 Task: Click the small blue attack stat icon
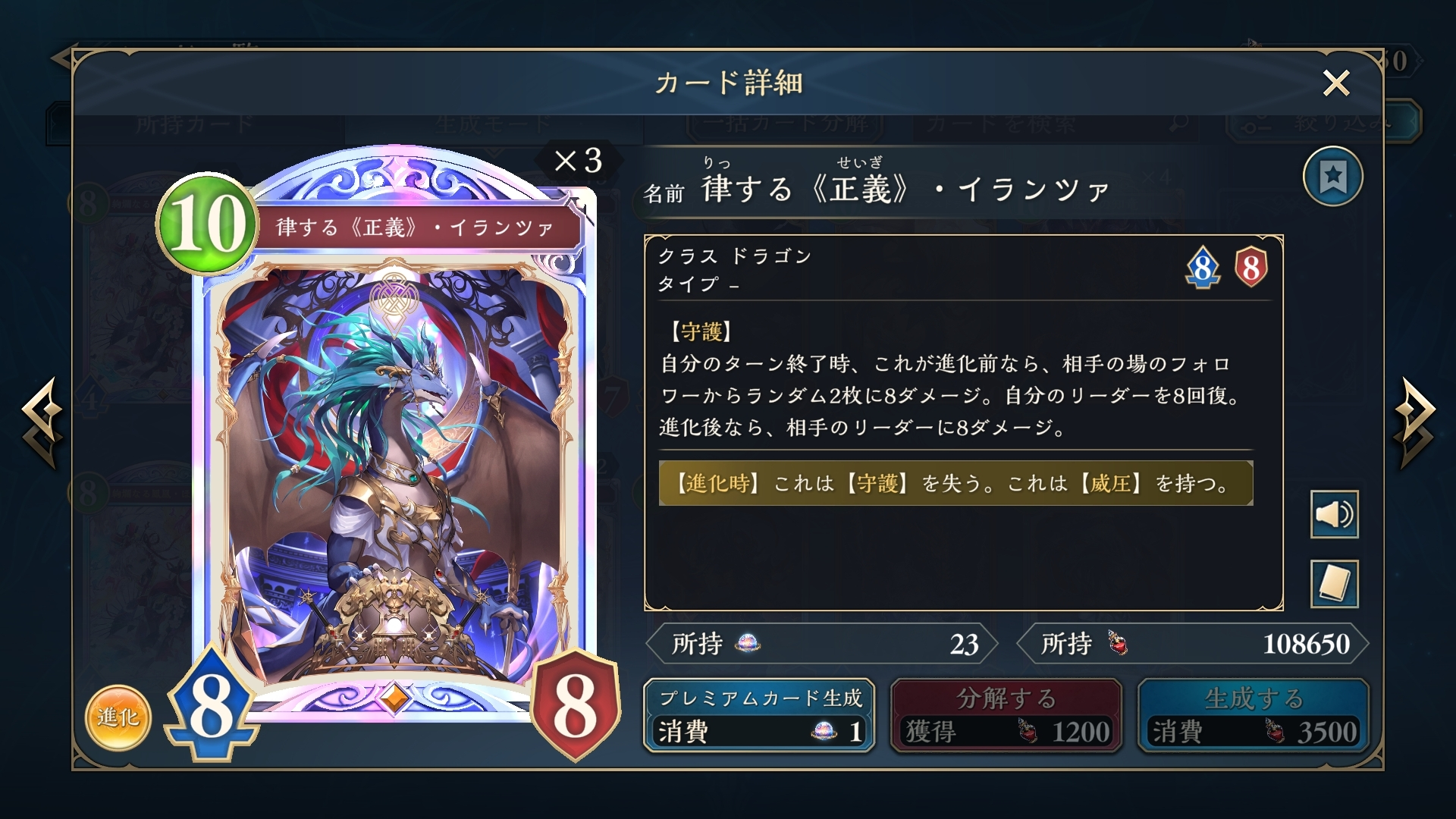pos(1203,267)
